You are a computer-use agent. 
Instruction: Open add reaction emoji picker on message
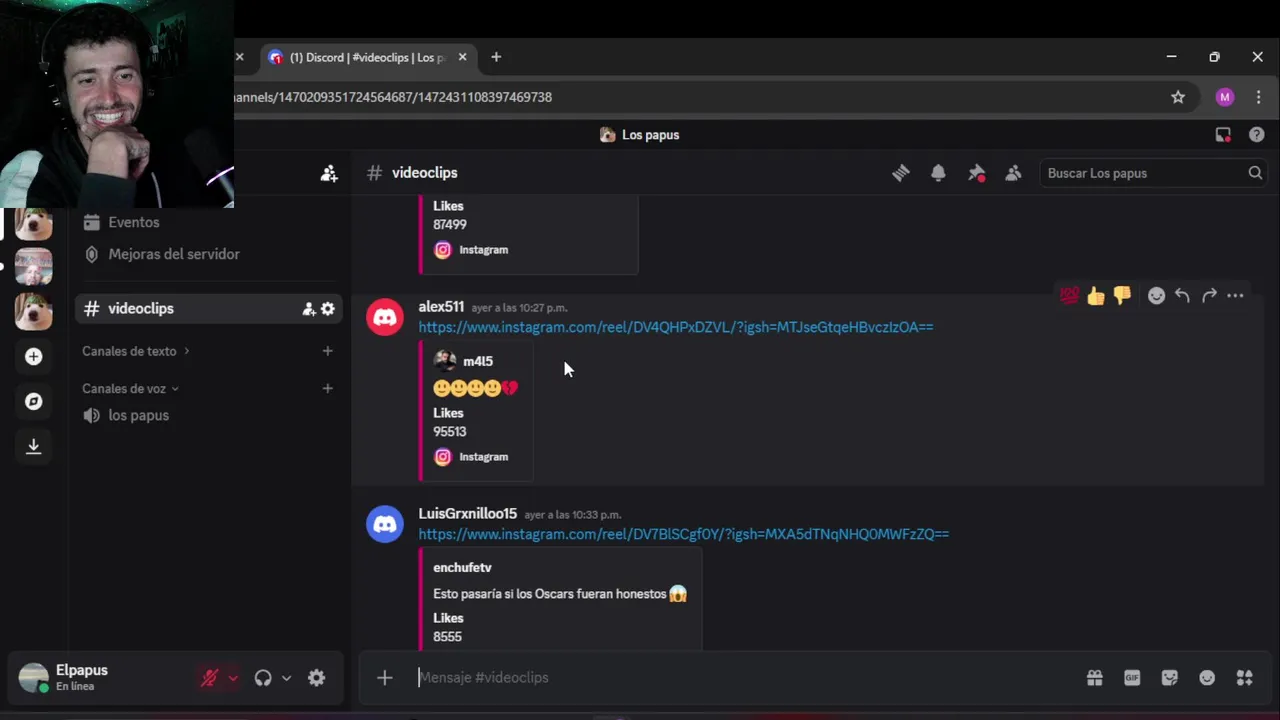(1156, 295)
